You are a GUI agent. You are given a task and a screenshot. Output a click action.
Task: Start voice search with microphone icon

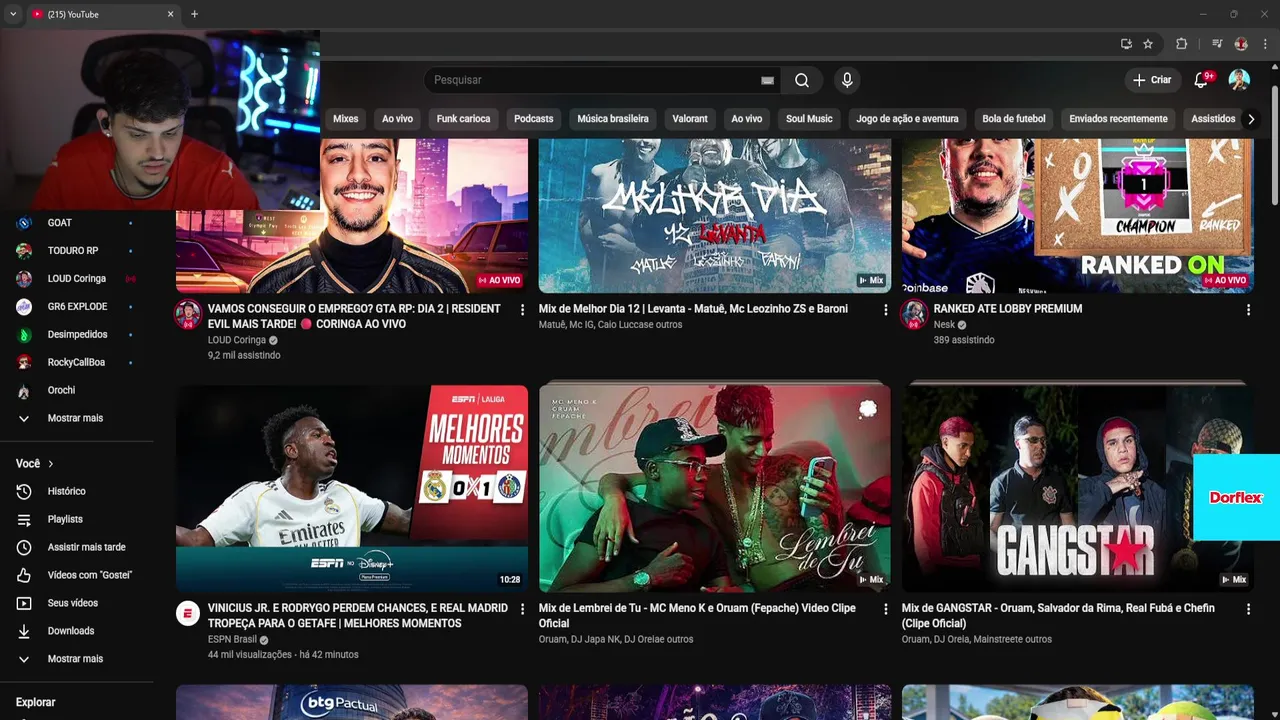click(x=847, y=80)
